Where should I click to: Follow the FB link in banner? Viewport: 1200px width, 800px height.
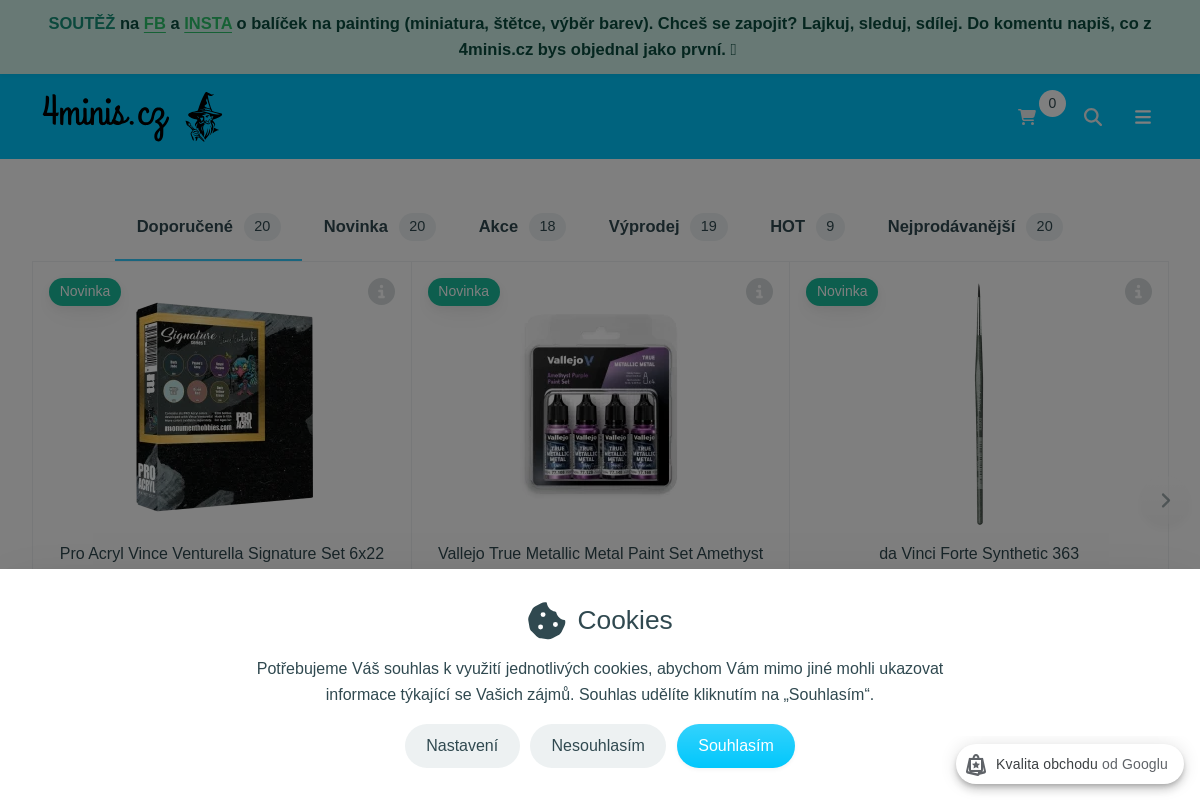pos(155,23)
